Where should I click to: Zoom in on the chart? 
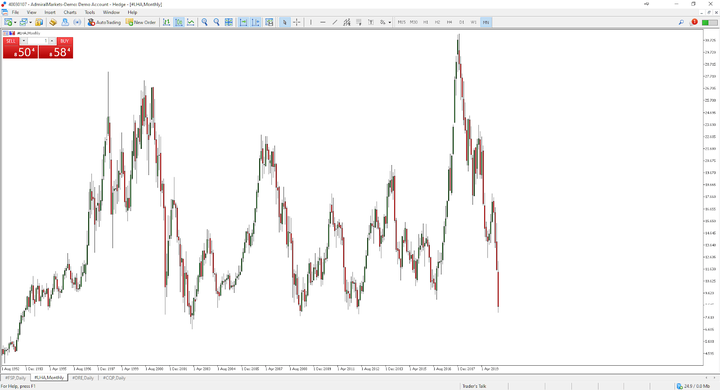(x=205, y=22)
